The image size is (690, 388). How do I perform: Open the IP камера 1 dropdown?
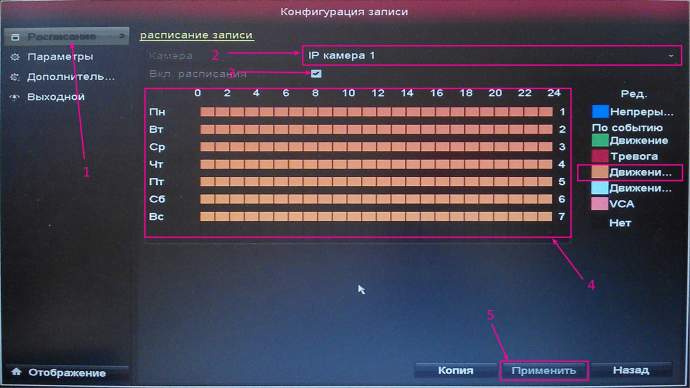[492, 56]
